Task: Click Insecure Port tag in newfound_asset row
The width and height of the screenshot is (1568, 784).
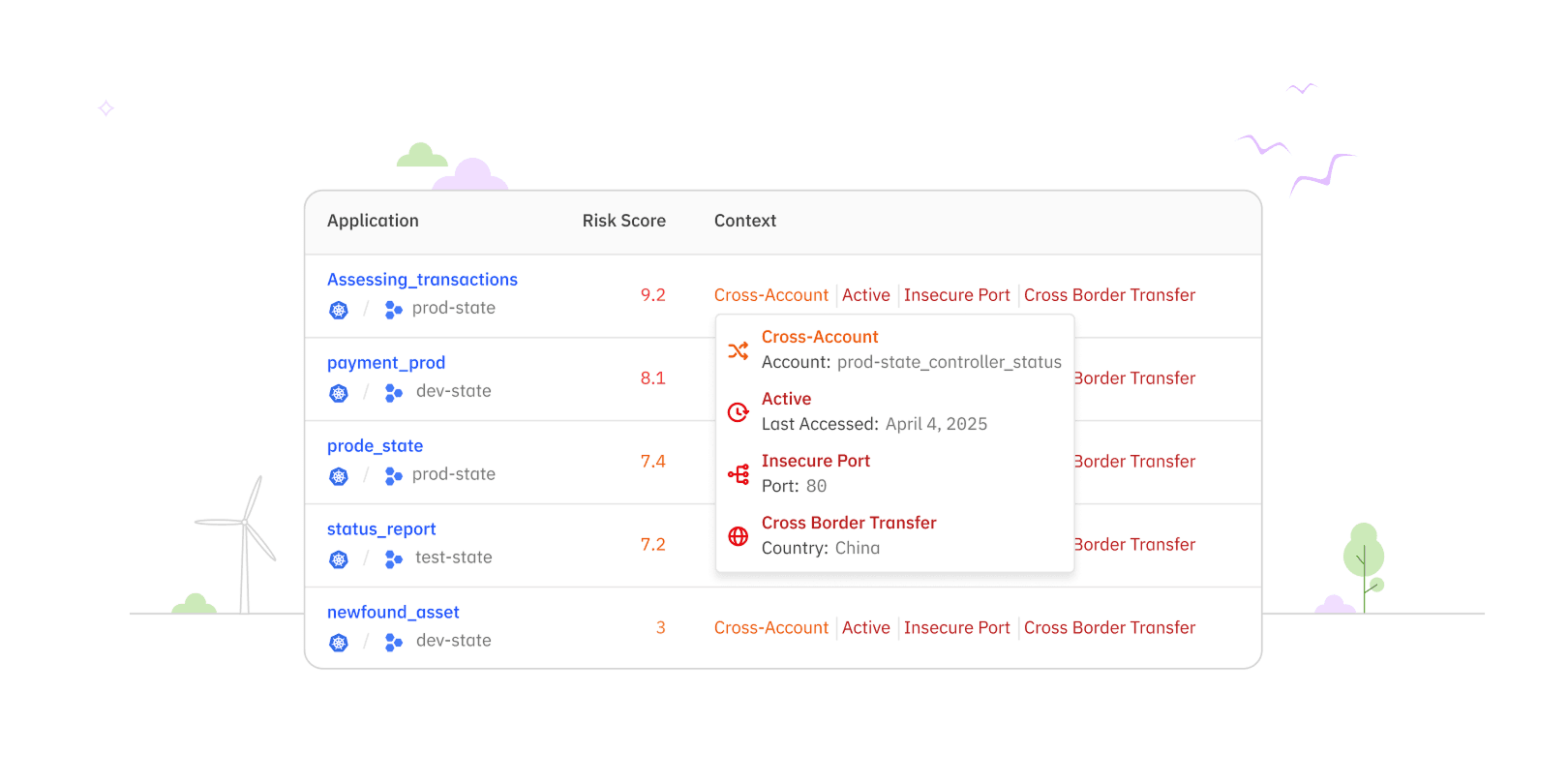Action: pos(956,628)
